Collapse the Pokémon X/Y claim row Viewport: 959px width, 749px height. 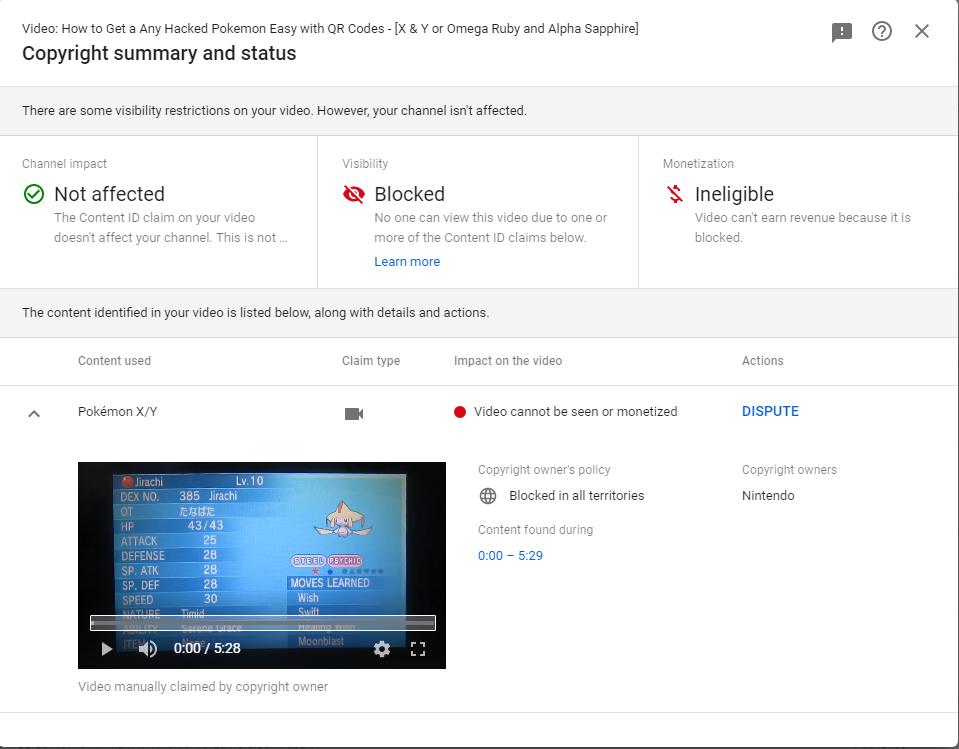[34, 414]
